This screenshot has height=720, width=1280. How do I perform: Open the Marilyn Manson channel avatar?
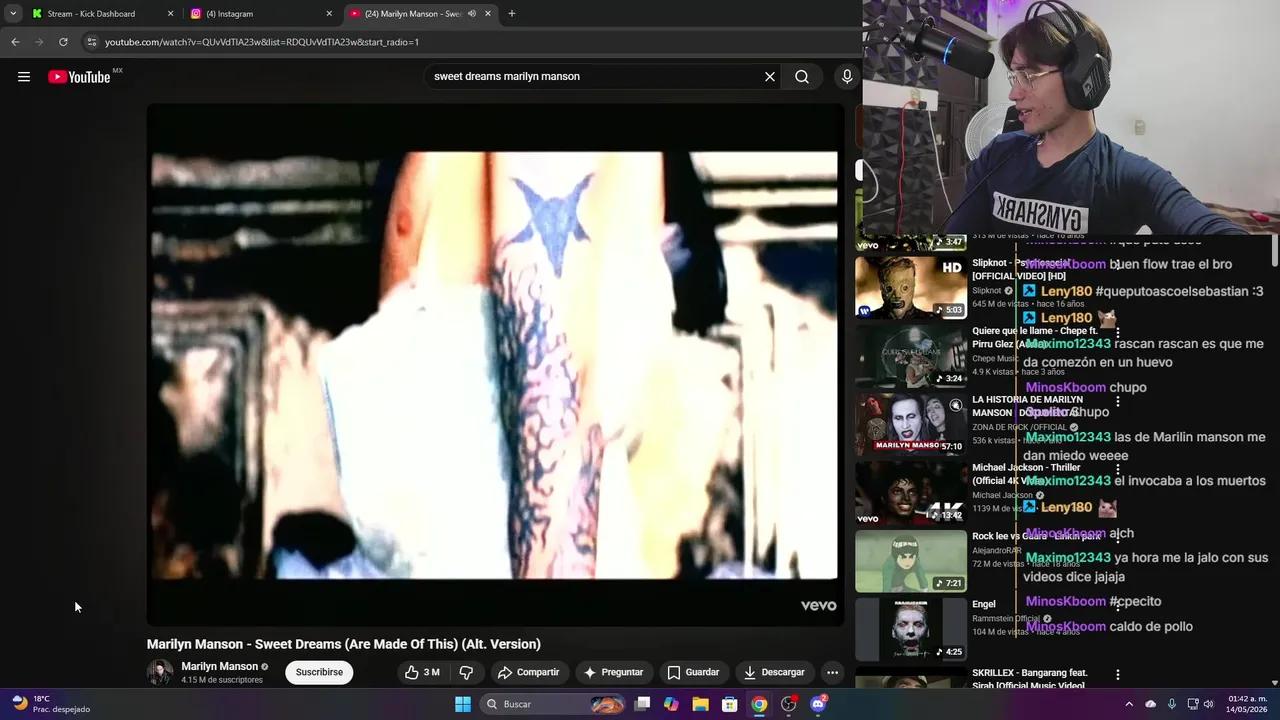[160, 672]
